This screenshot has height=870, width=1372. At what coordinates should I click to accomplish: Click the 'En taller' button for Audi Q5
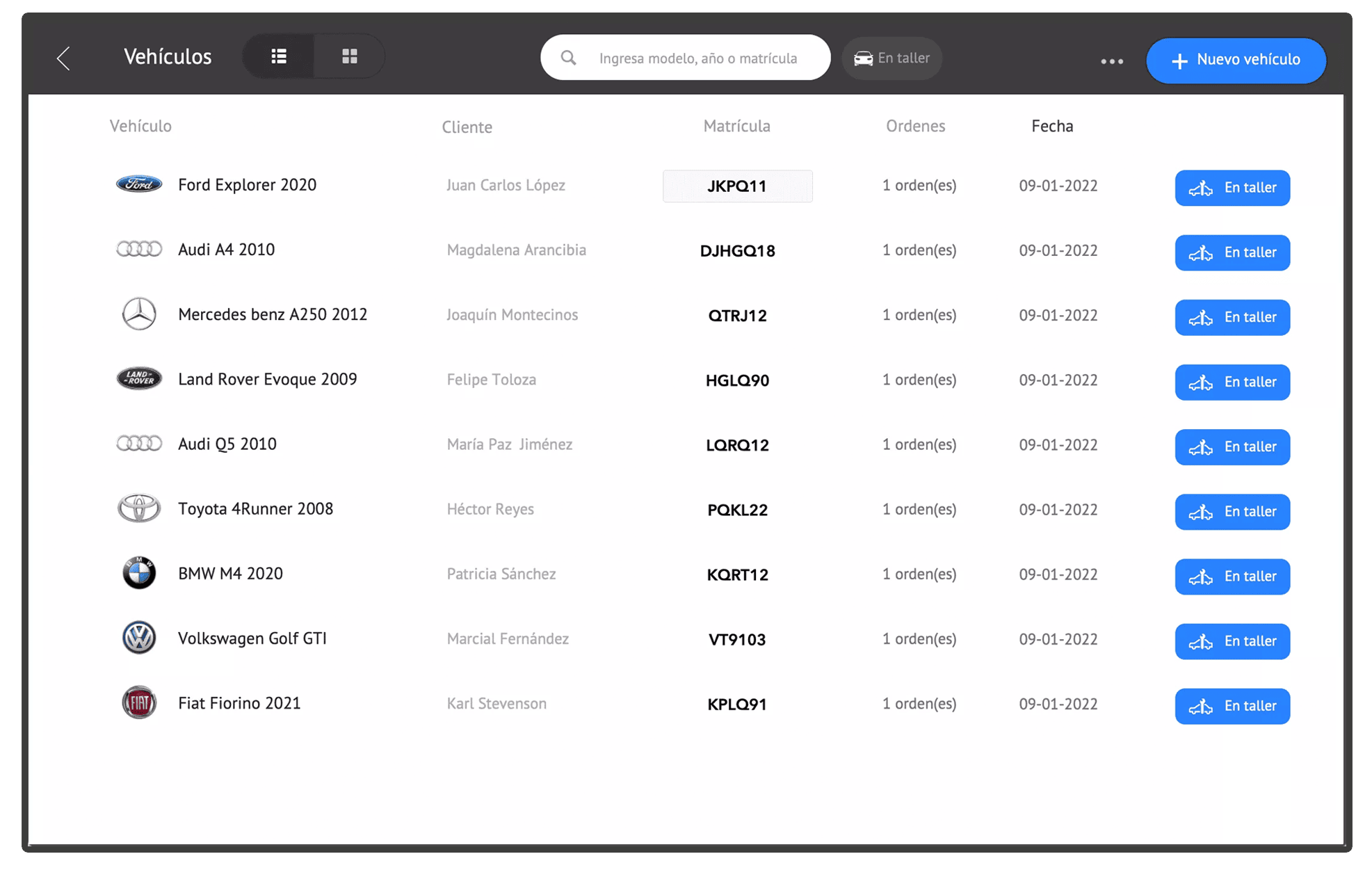coord(1232,446)
